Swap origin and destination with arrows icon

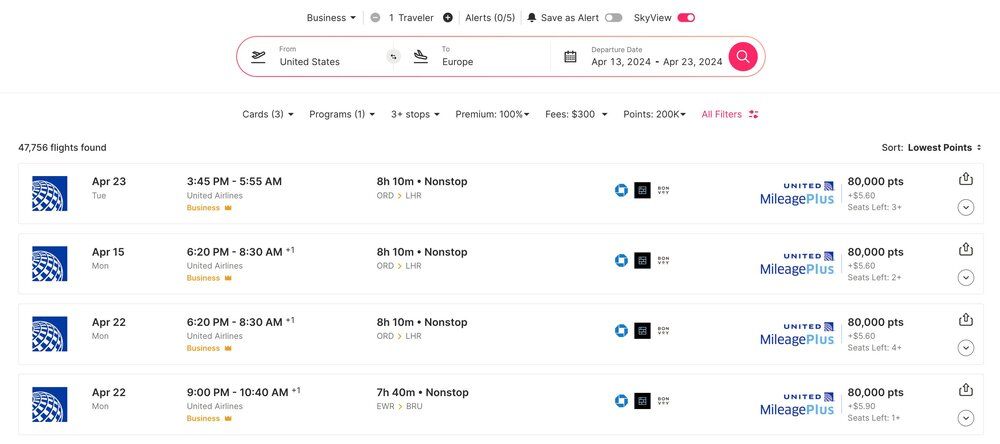[x=393, y=56]
